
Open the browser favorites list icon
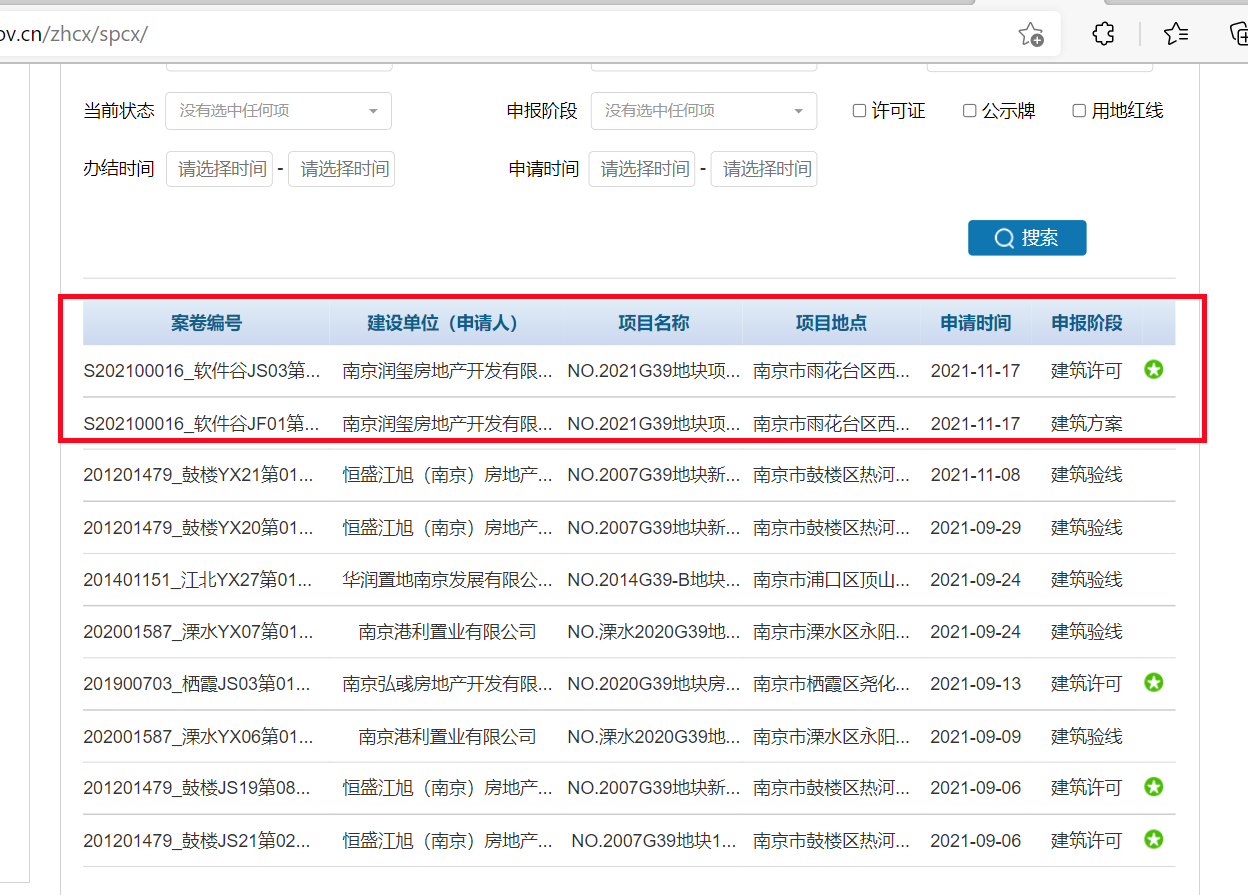click(x=1176, y=34)
